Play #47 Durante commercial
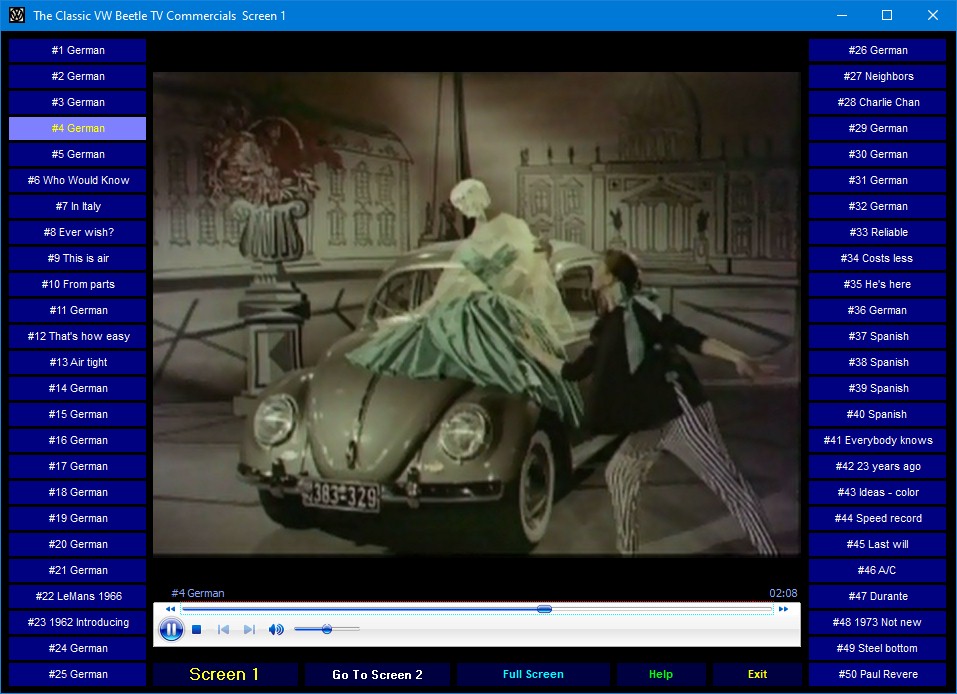957x694 pixels. [877, 596]
